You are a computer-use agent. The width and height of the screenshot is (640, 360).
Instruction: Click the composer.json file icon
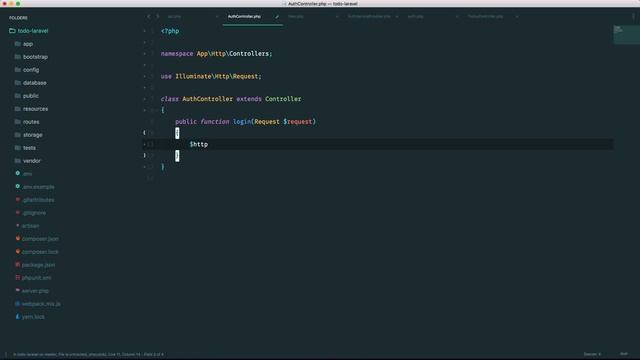pyautogui.click(x=18, y=238)
